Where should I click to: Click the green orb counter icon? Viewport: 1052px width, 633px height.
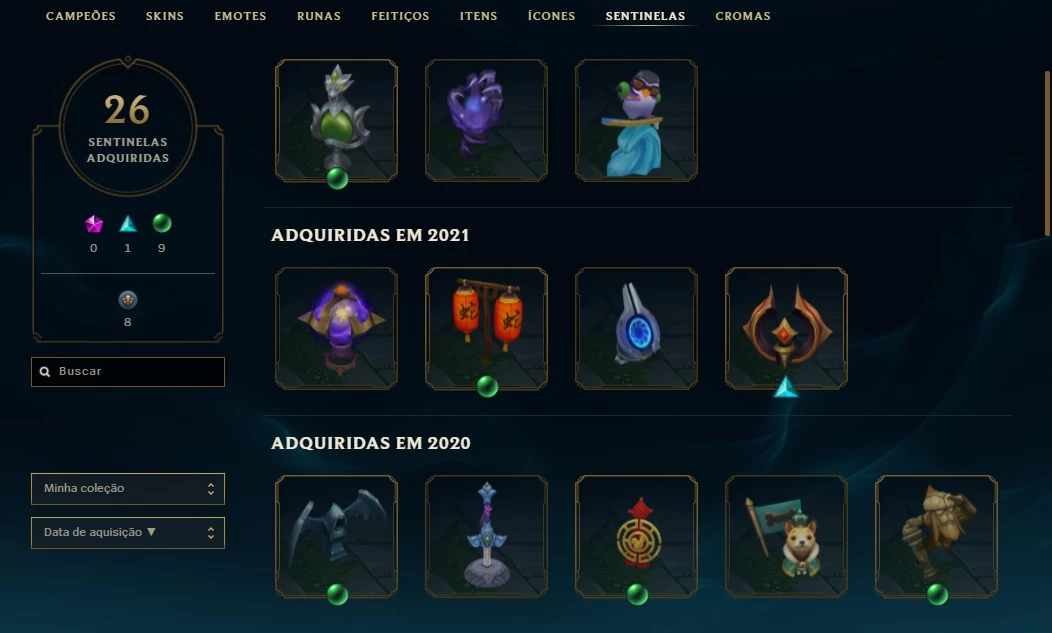(x=162, y=223)
